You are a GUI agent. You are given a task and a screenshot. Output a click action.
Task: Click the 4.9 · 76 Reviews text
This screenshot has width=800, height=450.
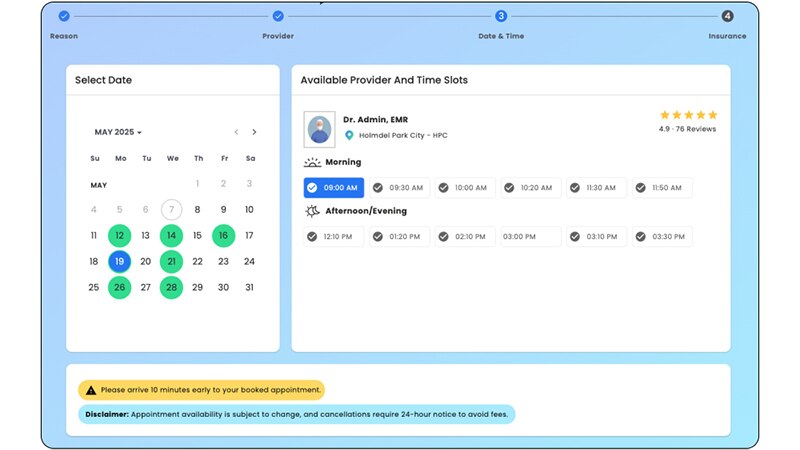click(x=687, y=129)
